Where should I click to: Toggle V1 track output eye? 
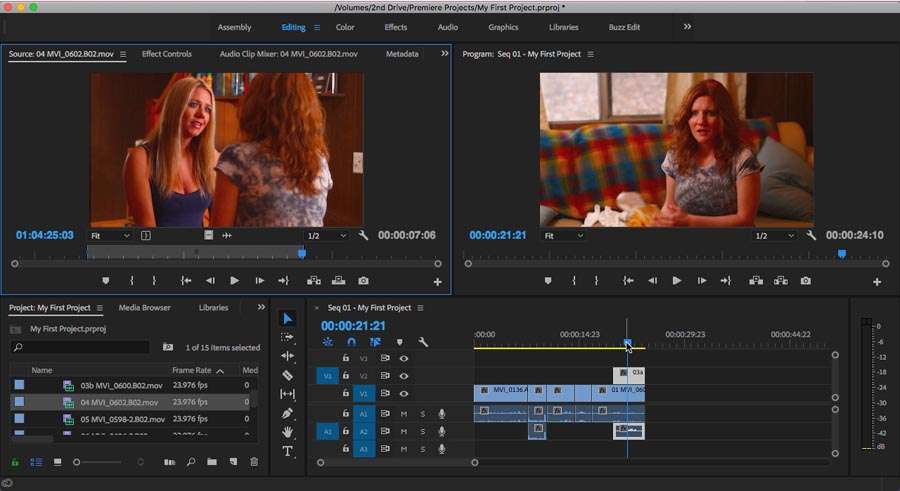point(404,394)
